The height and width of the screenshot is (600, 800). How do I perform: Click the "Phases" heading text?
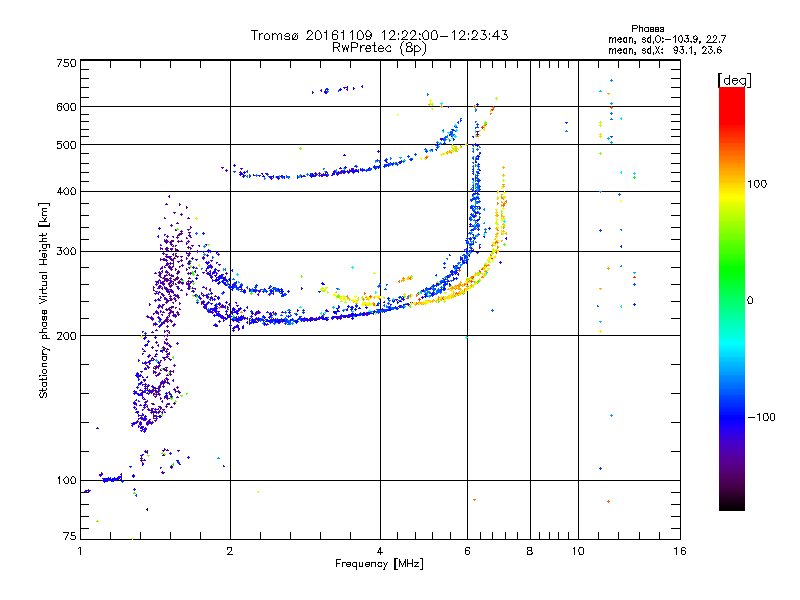pyautogui.click(x=647, y=29)
